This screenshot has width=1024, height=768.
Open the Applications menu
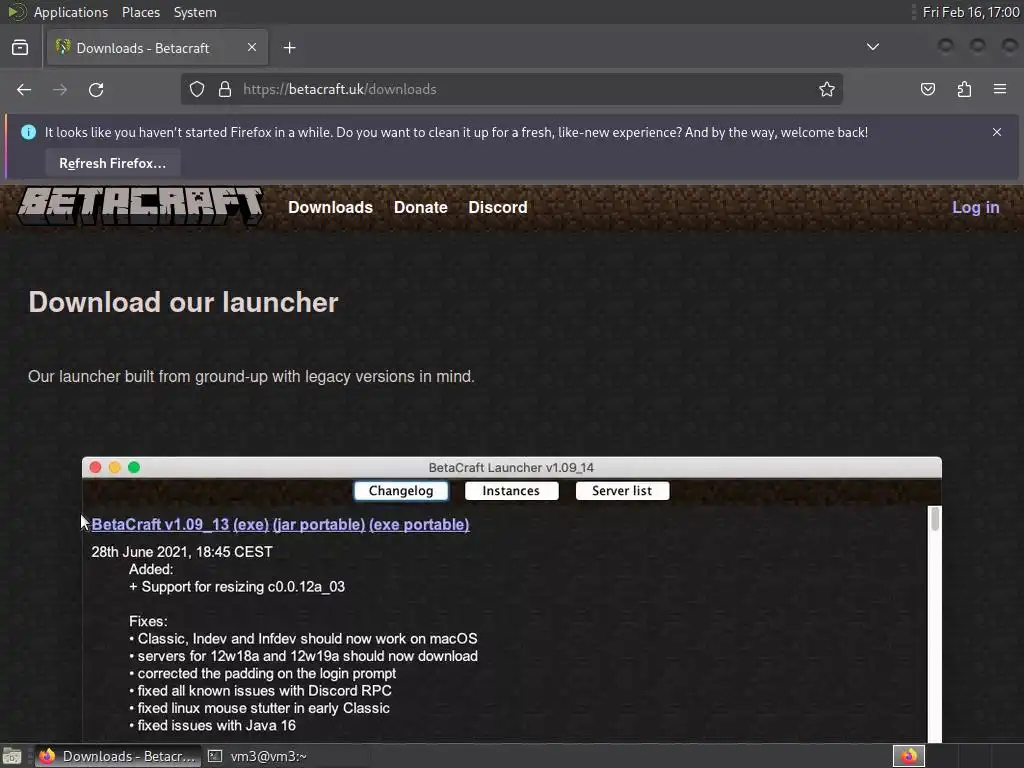(71, 12)
